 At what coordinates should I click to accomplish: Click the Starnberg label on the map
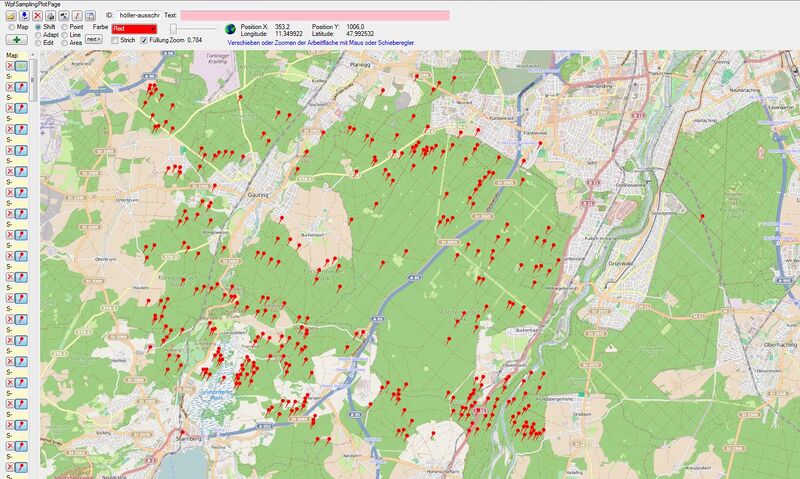click(189, 438)
